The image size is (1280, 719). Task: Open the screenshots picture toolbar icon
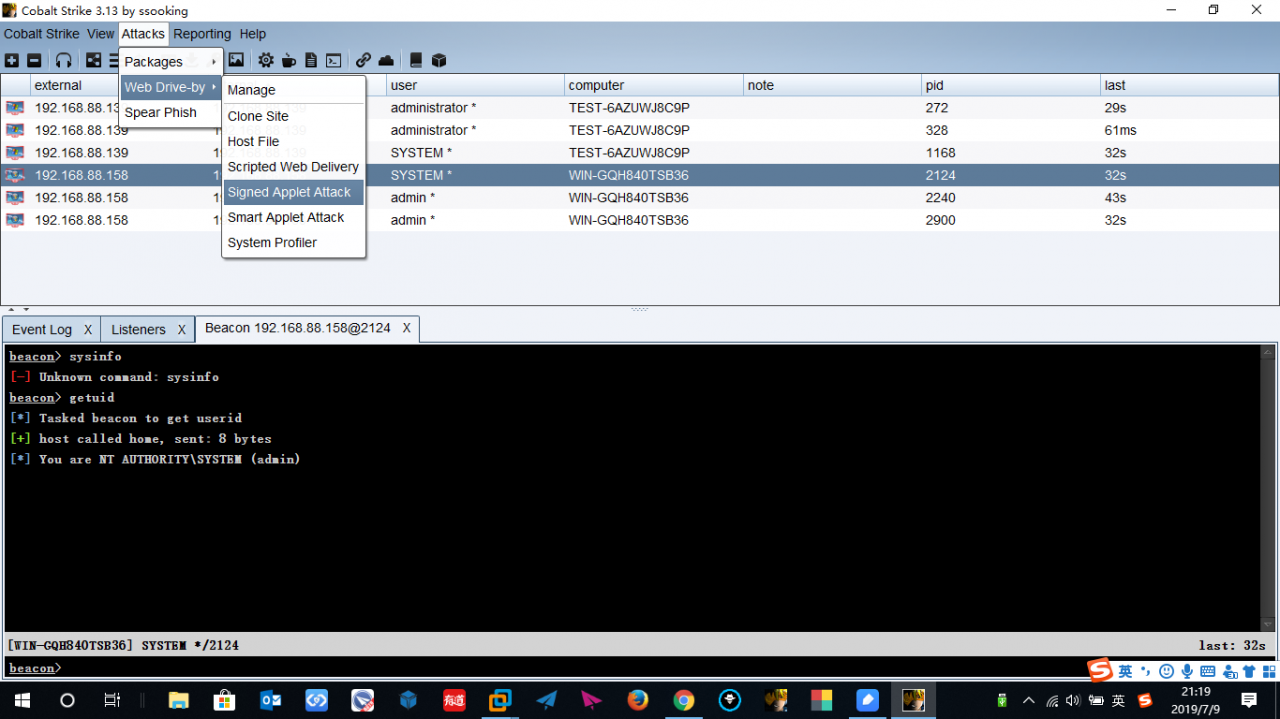click(236, 61)
